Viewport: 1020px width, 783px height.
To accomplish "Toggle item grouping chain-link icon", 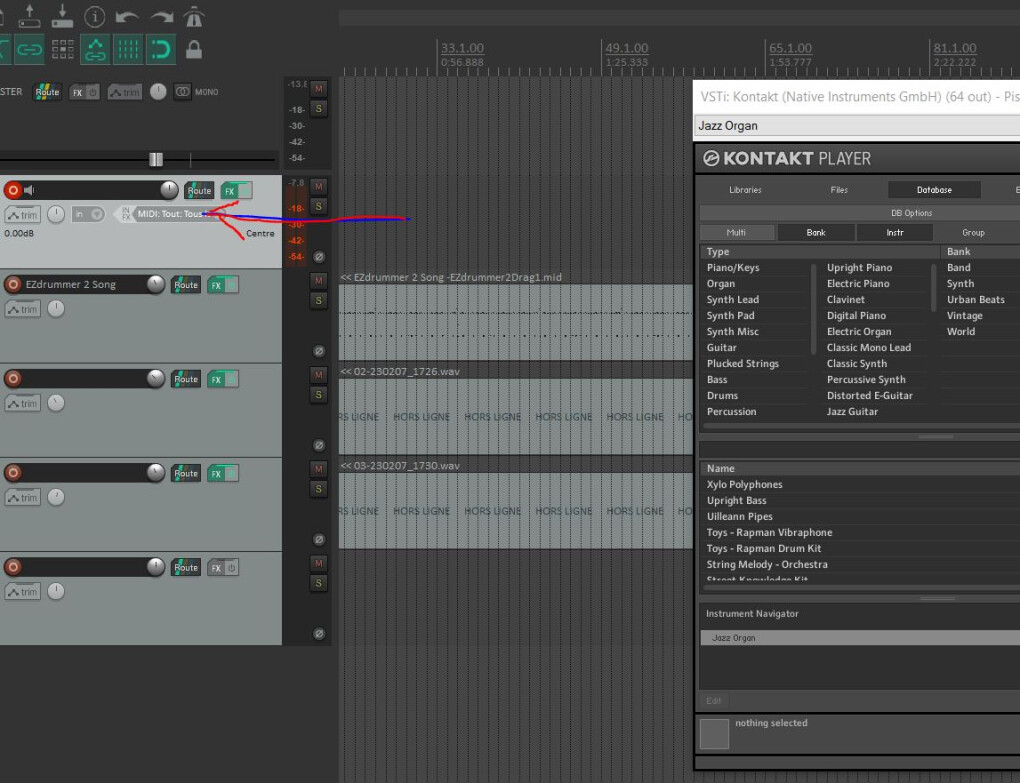I will pos(29,49).
